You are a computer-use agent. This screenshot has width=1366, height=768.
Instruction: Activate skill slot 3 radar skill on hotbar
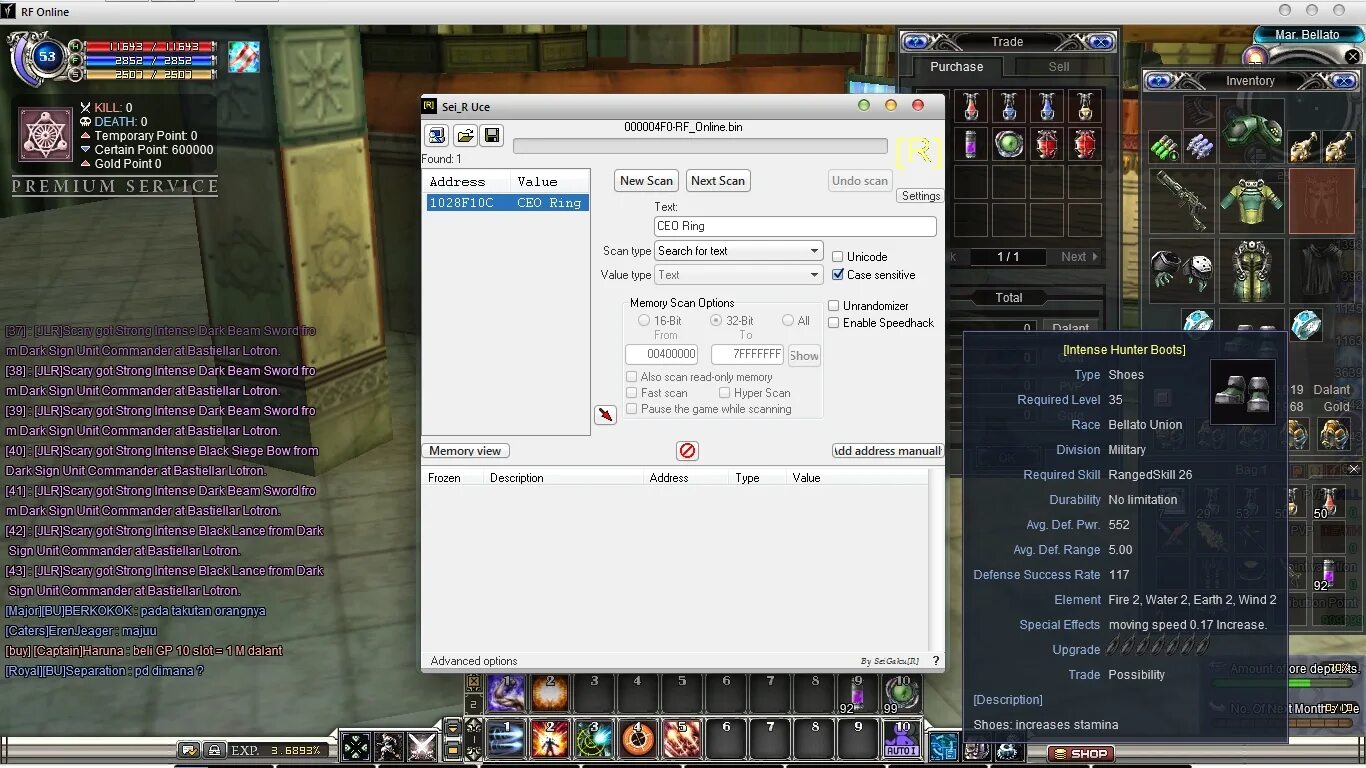[x=594, y=739]
